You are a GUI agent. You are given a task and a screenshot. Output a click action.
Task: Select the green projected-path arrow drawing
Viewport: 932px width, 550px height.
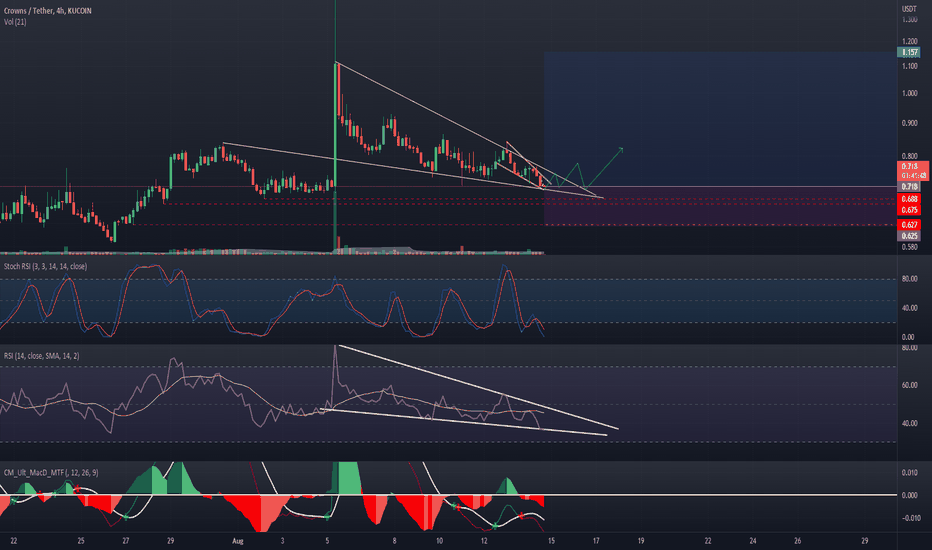click(585, 169)
